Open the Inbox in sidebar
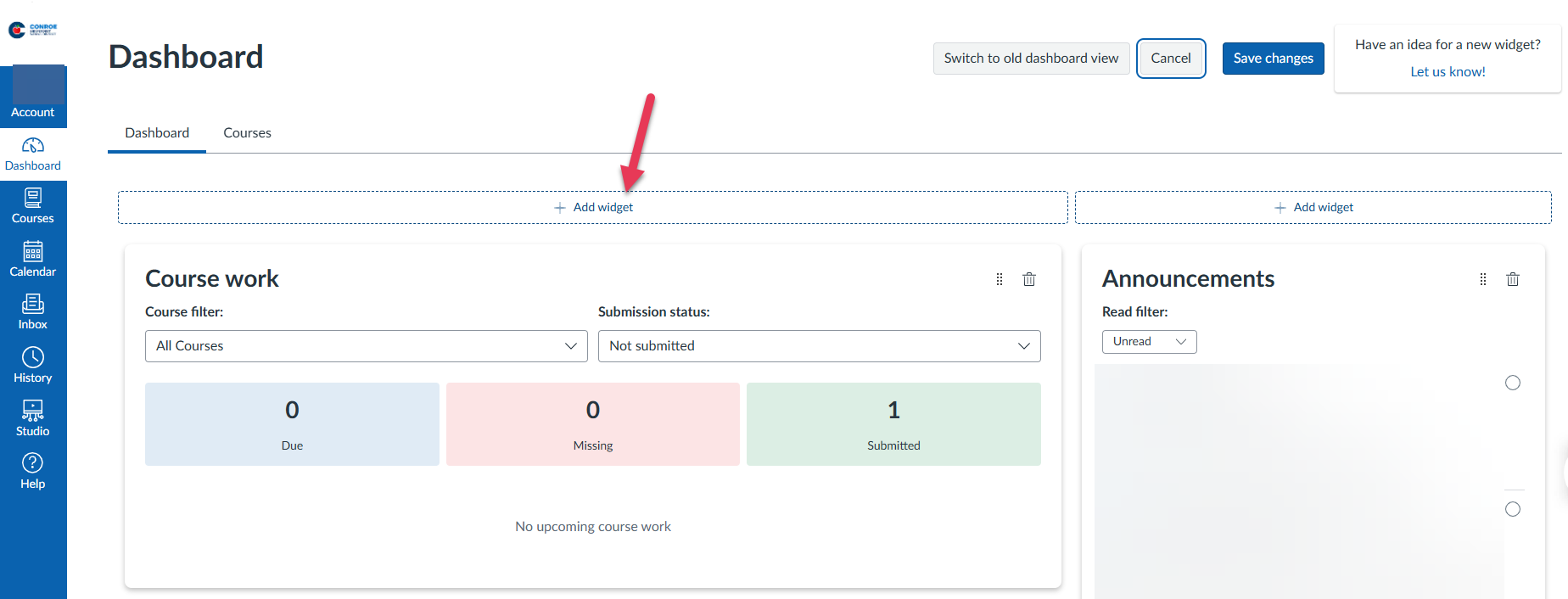The image size is (1568, 599). 32,311
